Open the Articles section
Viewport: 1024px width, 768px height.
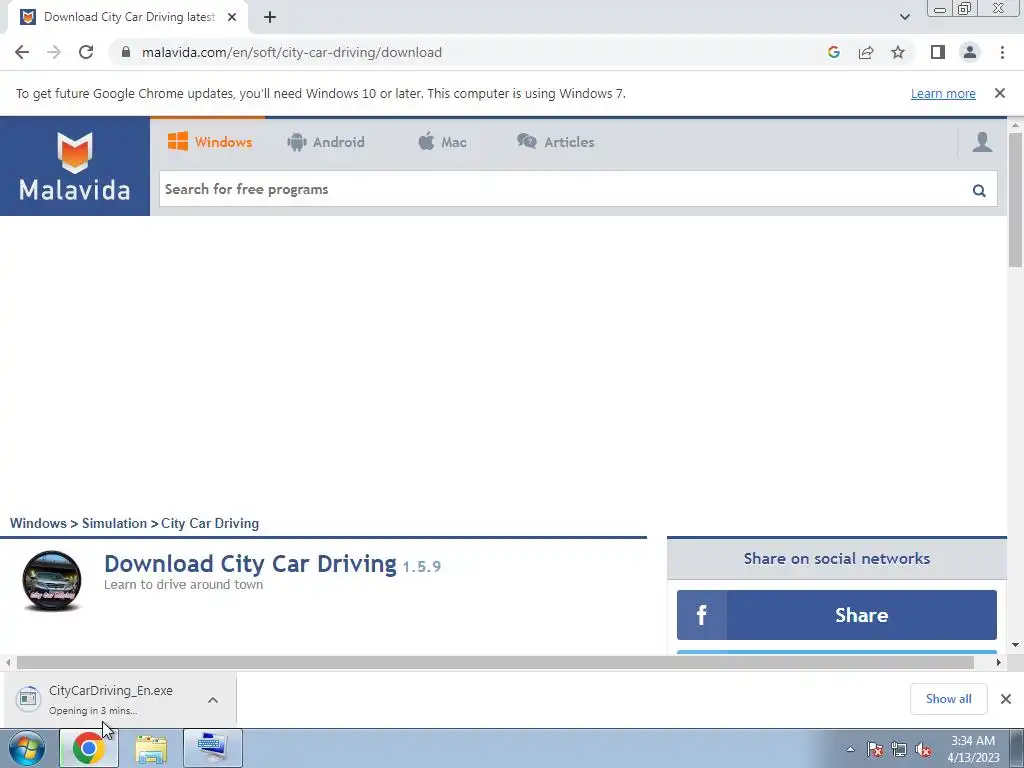[x=556, y=142]
